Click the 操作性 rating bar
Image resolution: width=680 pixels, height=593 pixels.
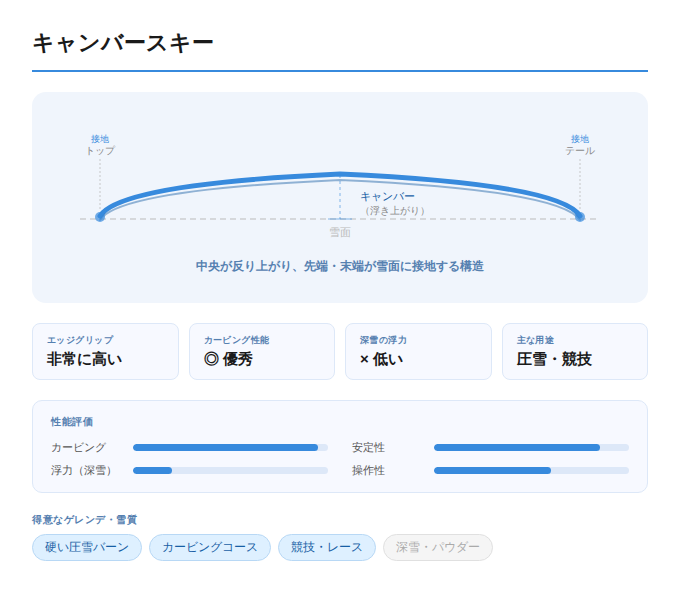[x=531, y=470]
